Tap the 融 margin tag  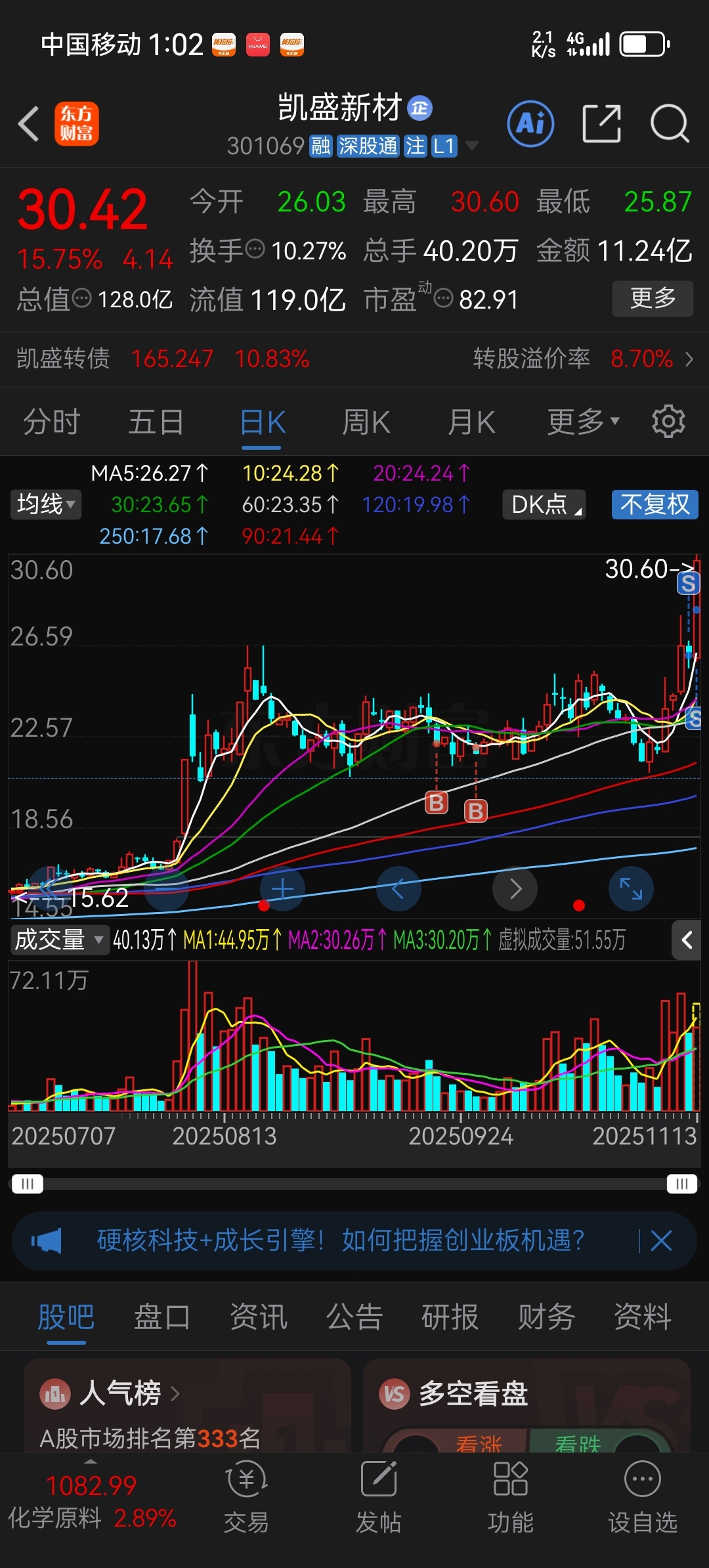(321, 146)
